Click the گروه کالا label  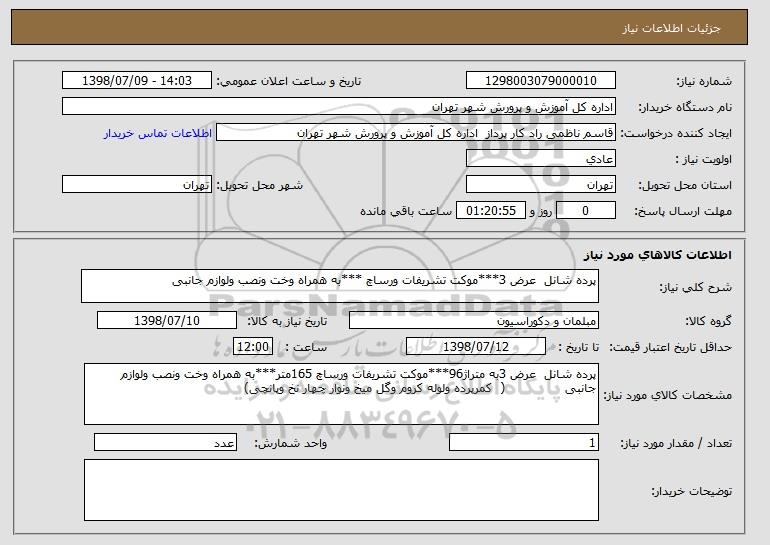[x=709, y=322]
